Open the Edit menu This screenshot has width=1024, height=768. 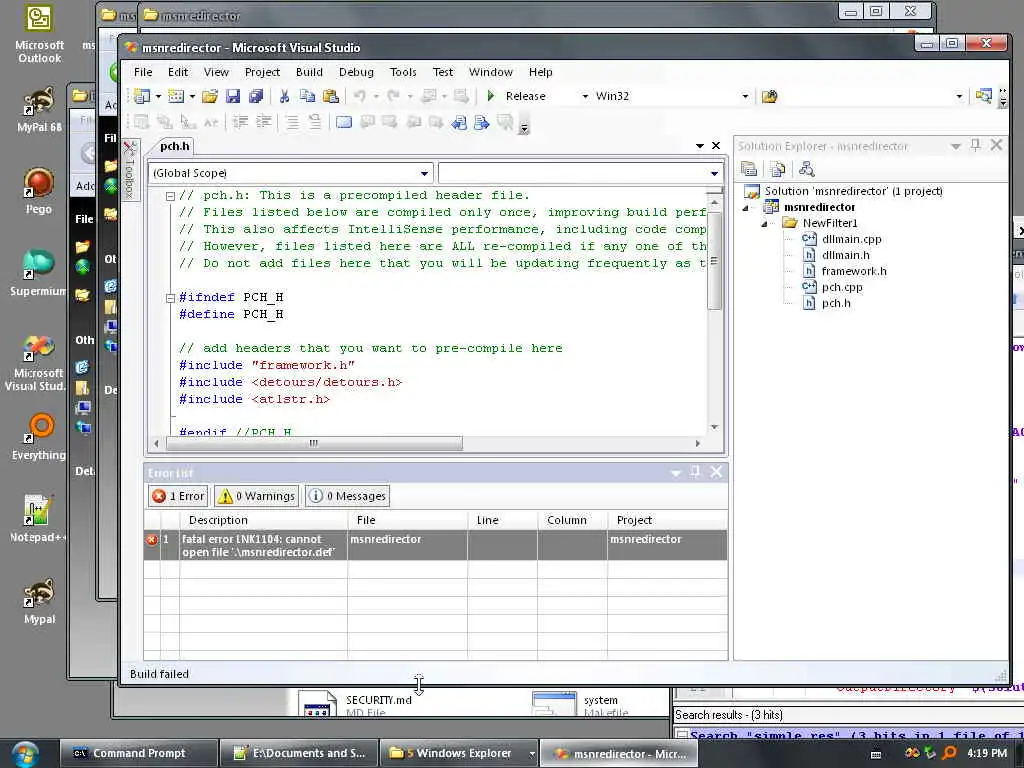[178, 72]
